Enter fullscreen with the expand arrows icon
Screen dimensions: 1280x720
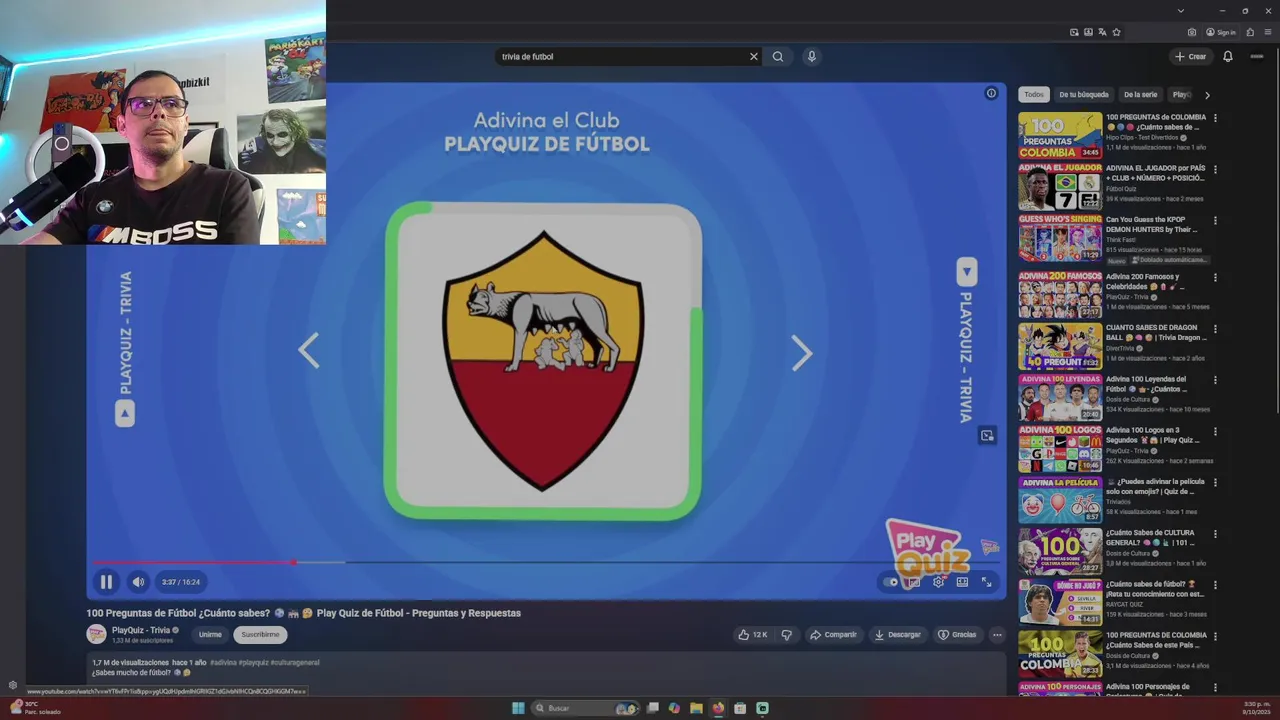tap(986, 582)
